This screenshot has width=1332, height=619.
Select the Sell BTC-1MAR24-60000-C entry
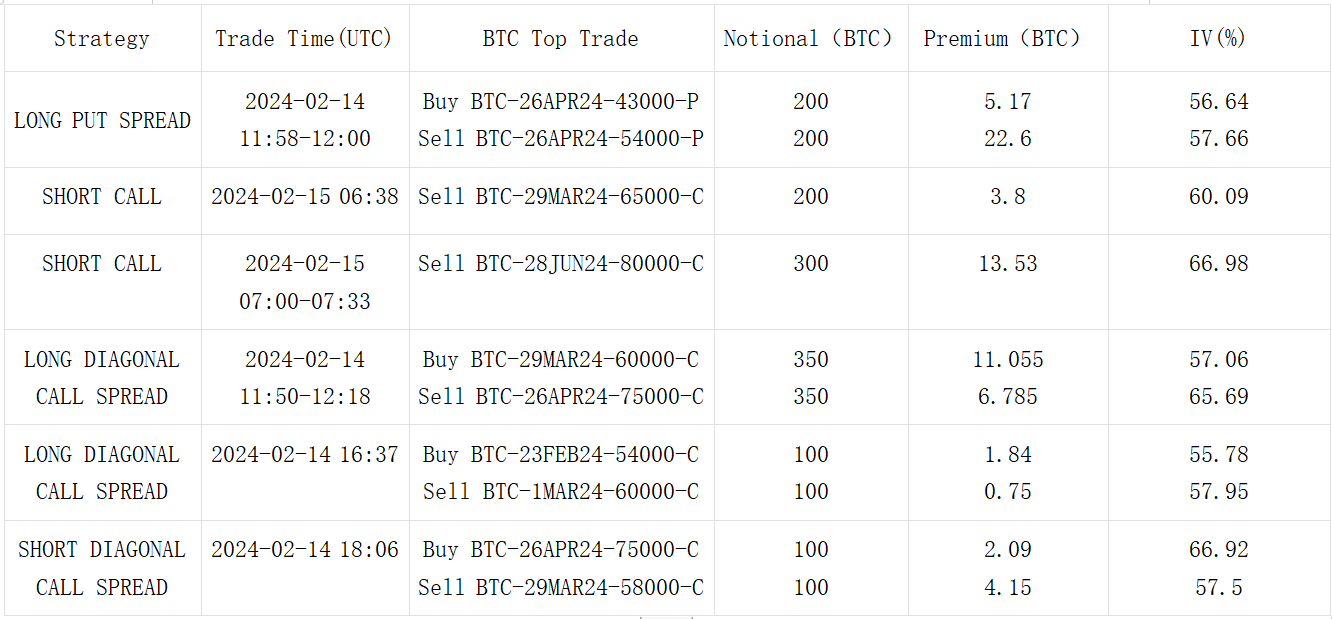tap(560, 492)
